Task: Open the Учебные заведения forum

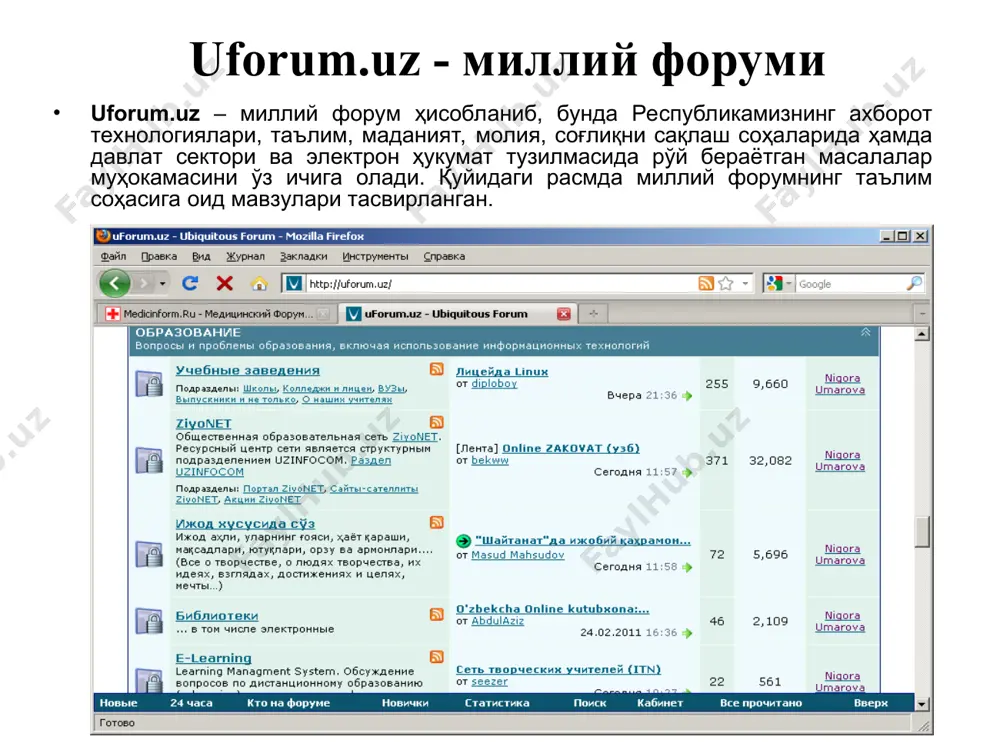Action: pos(247,371)
